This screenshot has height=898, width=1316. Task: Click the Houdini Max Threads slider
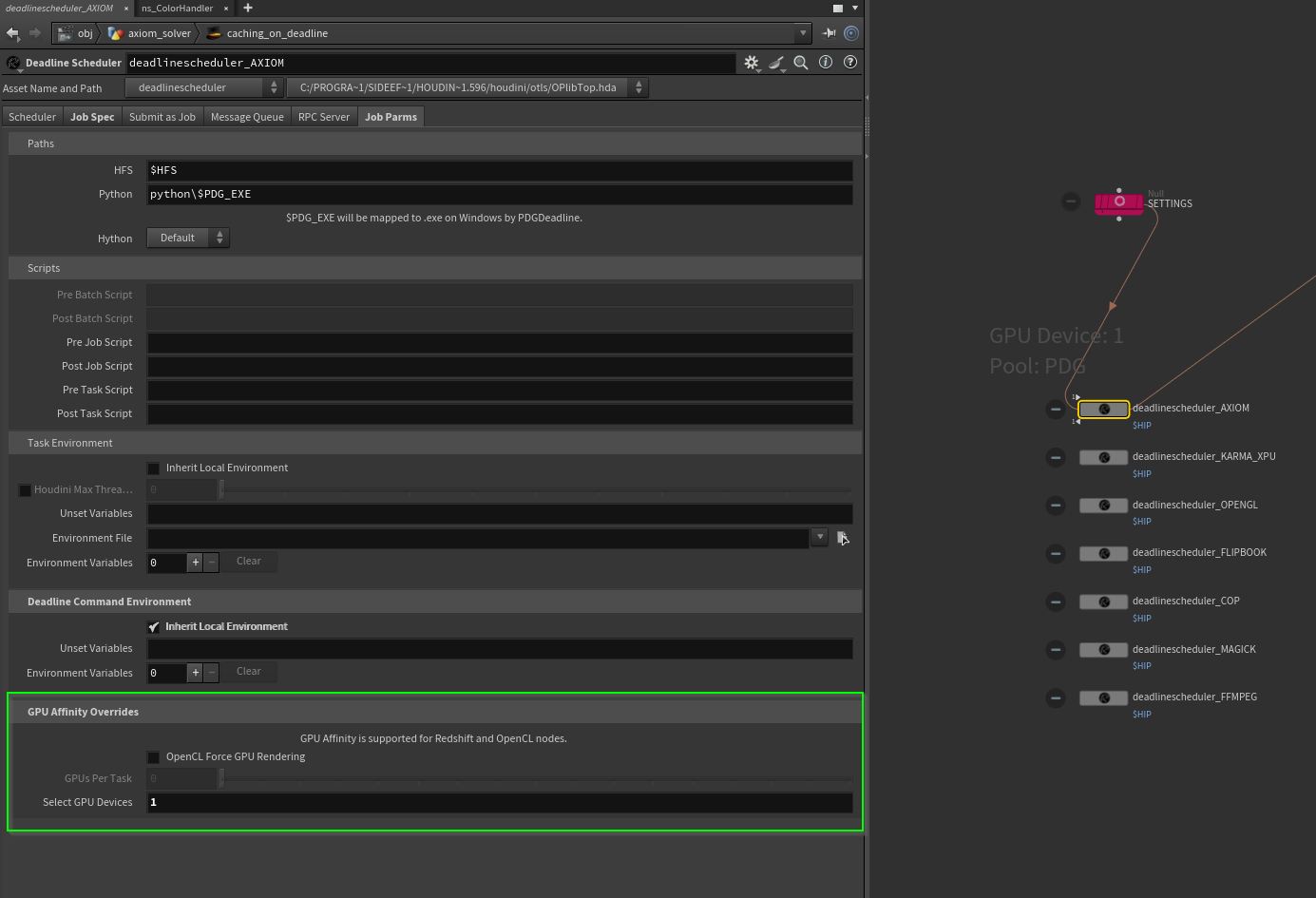click(x=536, y=490)
